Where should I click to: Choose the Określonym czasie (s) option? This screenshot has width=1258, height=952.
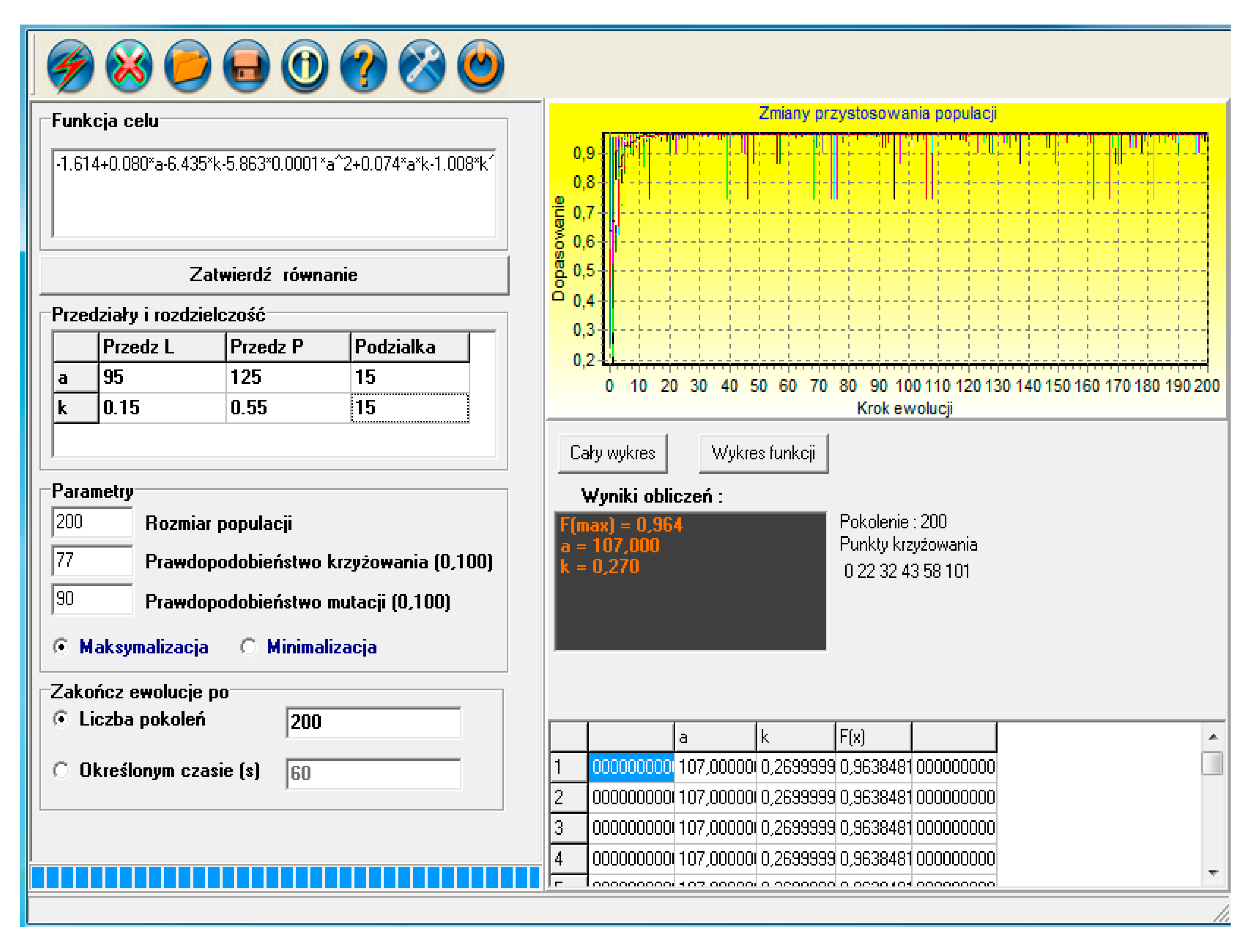point(62,770)
